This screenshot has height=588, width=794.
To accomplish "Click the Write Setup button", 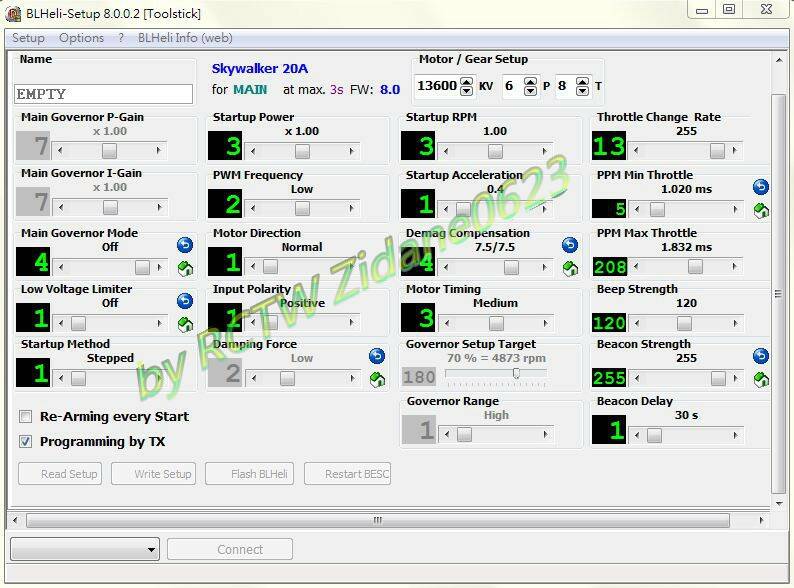I will coord(153,474).
